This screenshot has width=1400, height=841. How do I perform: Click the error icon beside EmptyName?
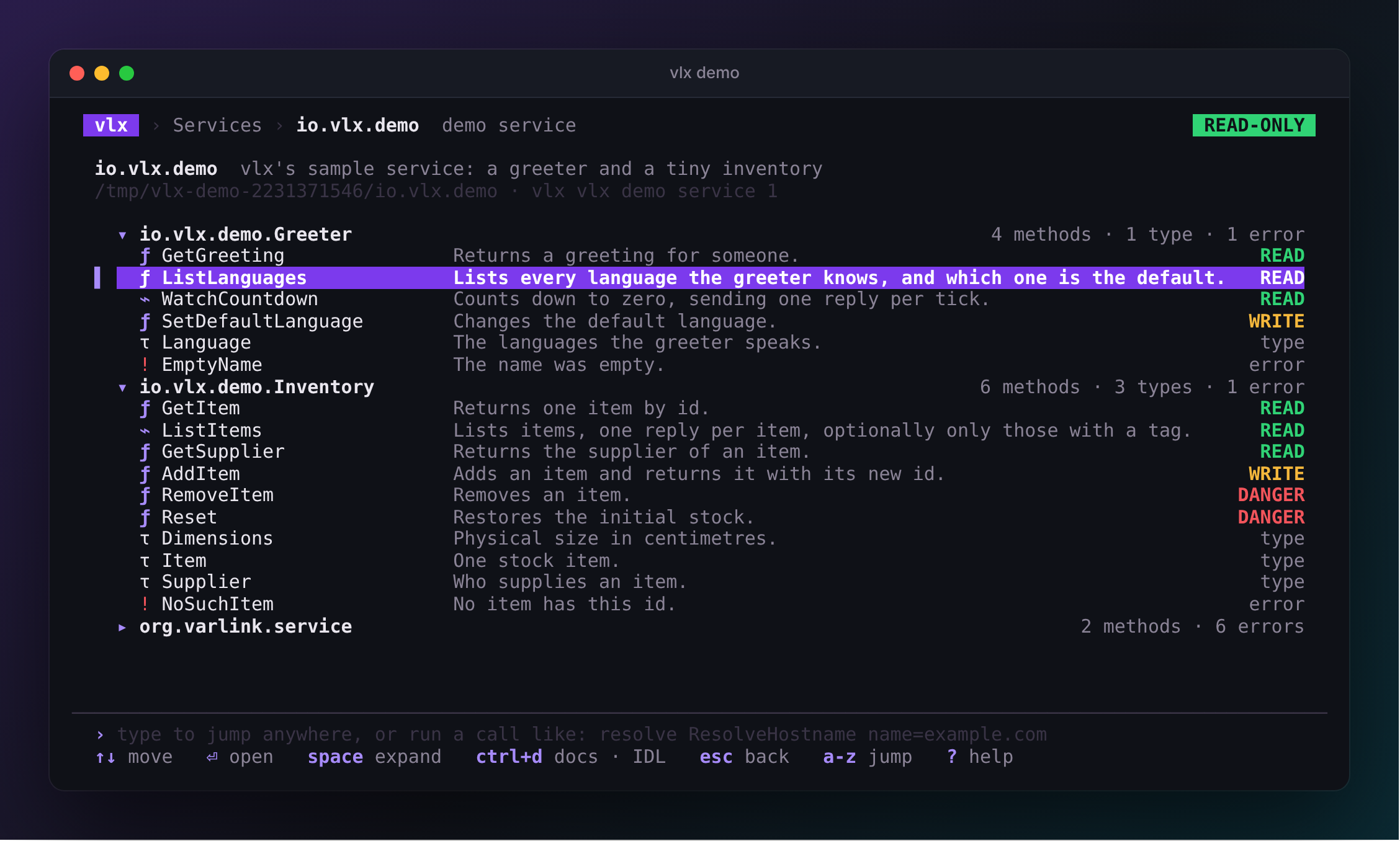click(x=145, y=365)
